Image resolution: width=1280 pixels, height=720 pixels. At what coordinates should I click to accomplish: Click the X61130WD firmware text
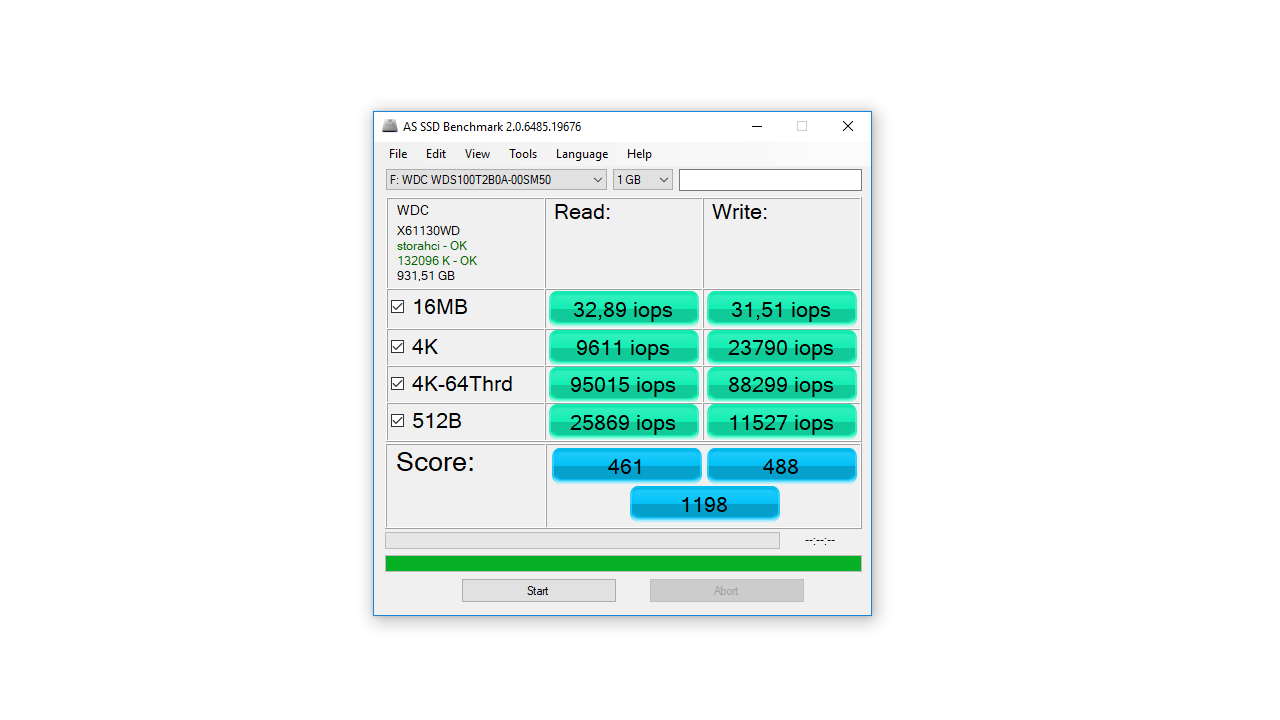point(428,231)
